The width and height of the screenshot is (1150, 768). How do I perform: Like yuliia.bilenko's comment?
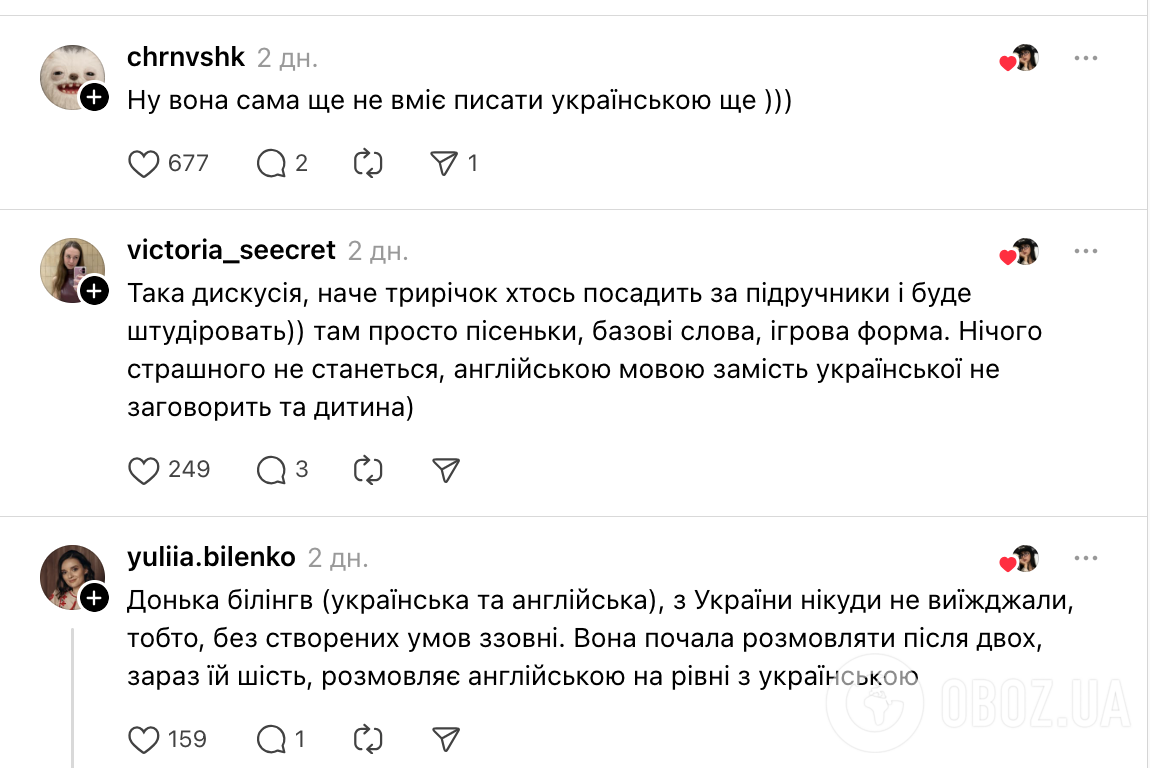tap(143, 739)
